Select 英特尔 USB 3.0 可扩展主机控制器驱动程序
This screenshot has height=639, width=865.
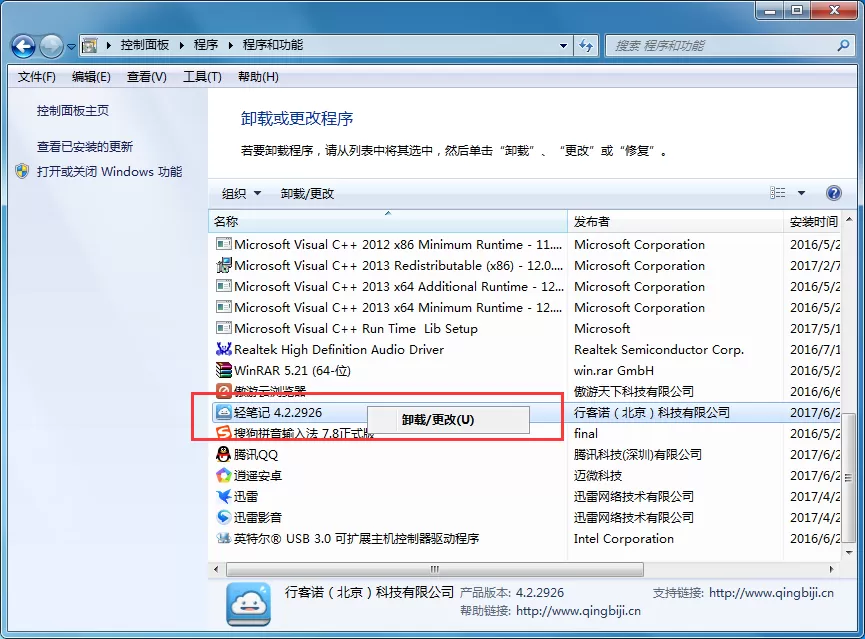coord(356,539)
